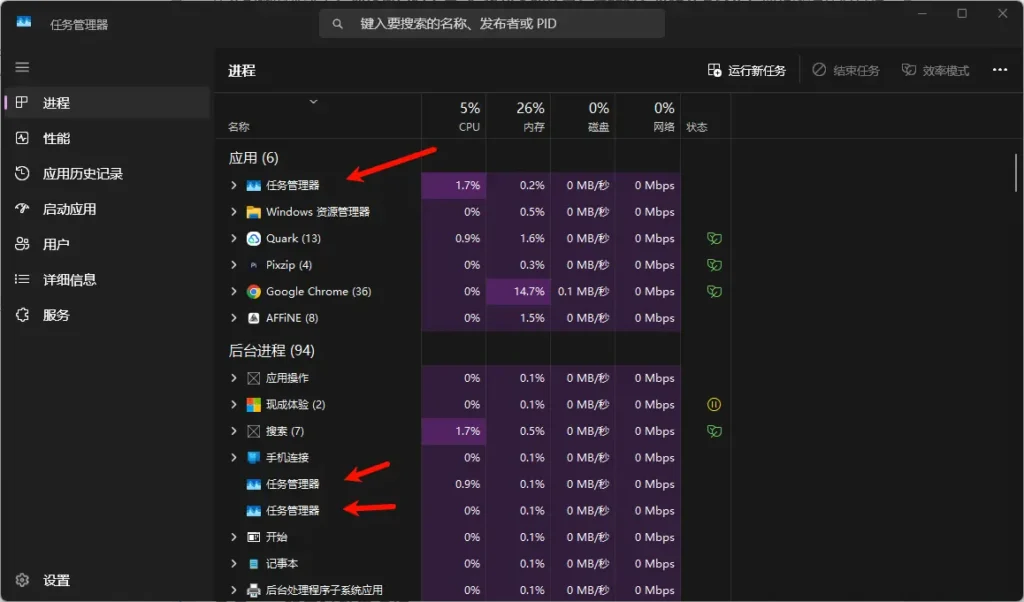Click the 运行新任务 button
Viewport: 1024px width, 602px height.
coord(748,69)
